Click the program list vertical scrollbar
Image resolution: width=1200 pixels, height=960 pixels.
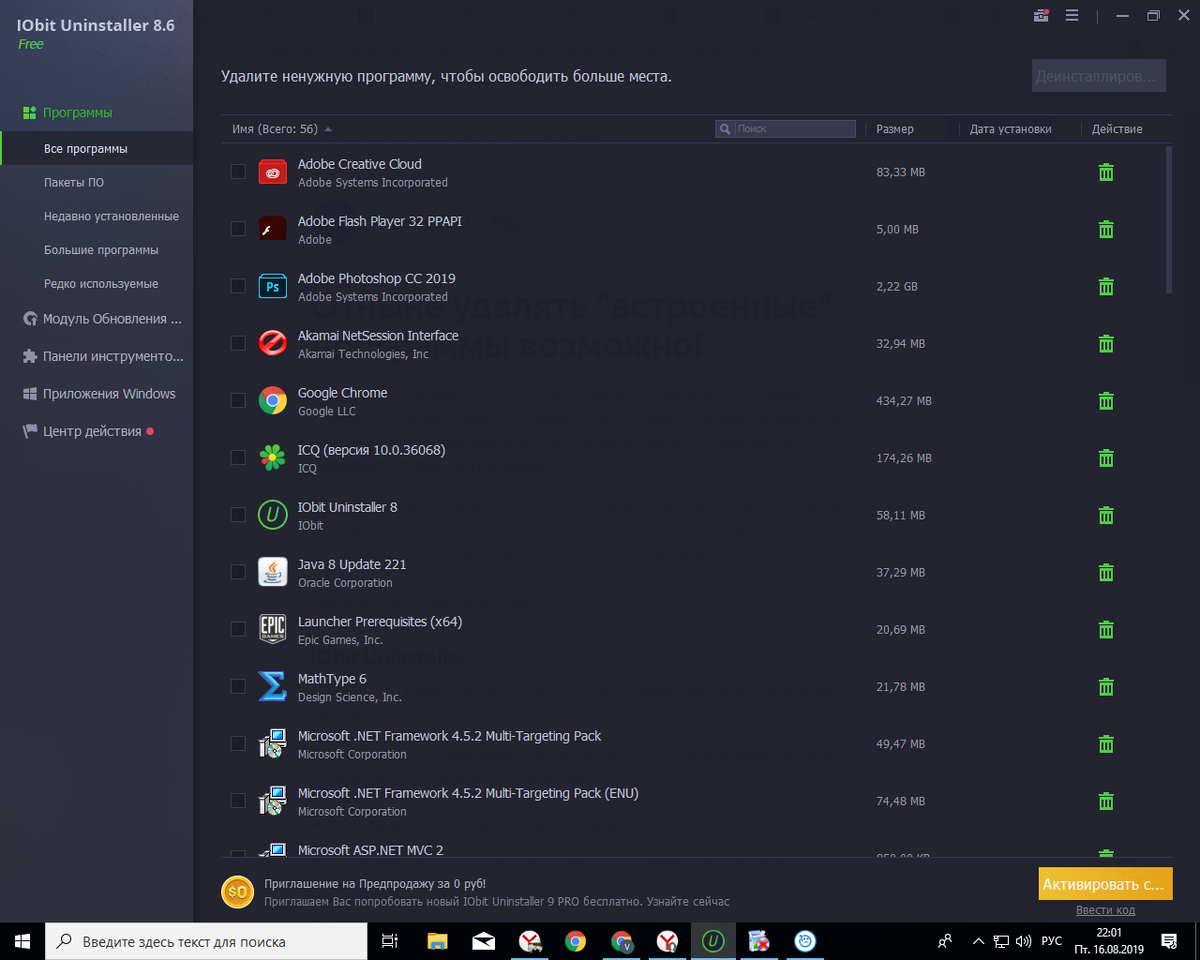tap(1168, 220)
